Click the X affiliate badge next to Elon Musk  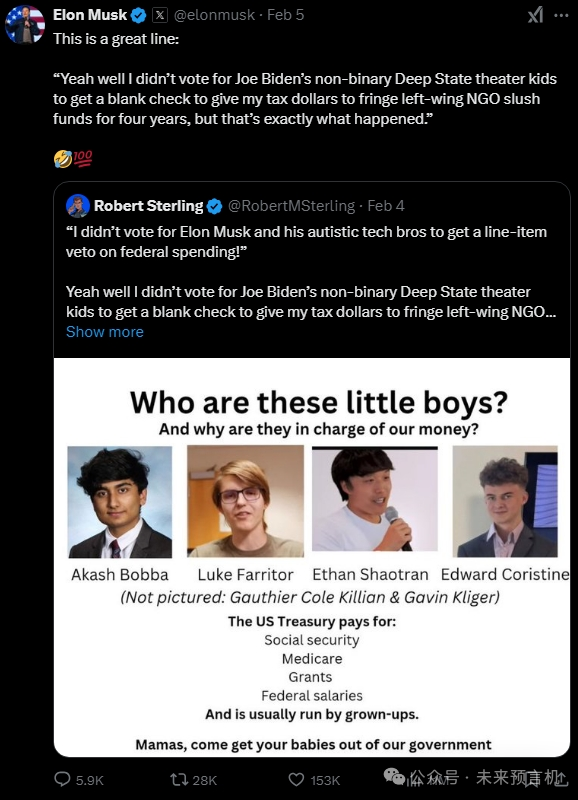pyautogui.click(x=160, y=15)
